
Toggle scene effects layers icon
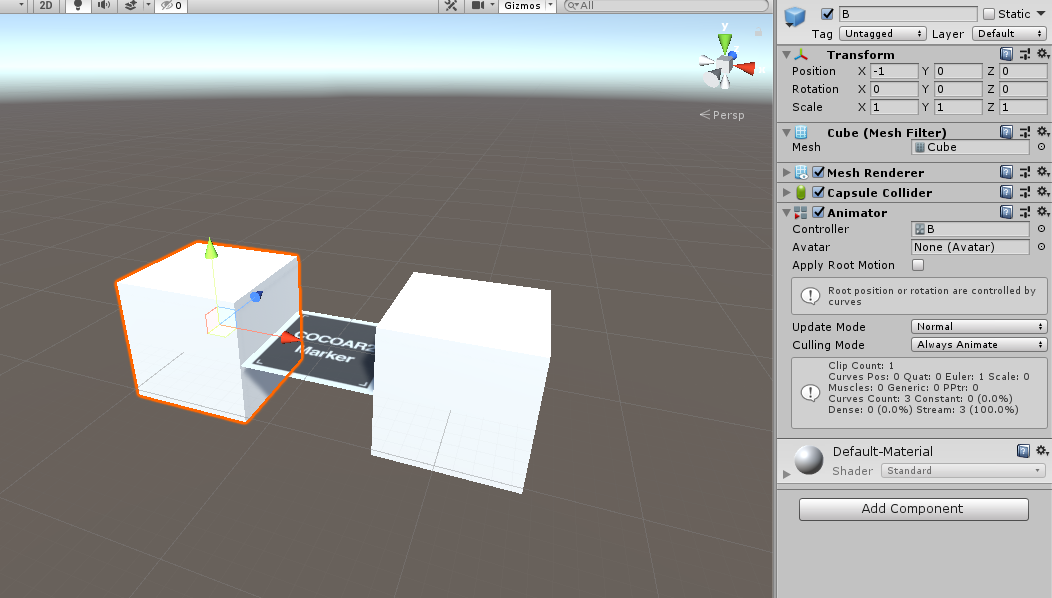pos(131,5)
